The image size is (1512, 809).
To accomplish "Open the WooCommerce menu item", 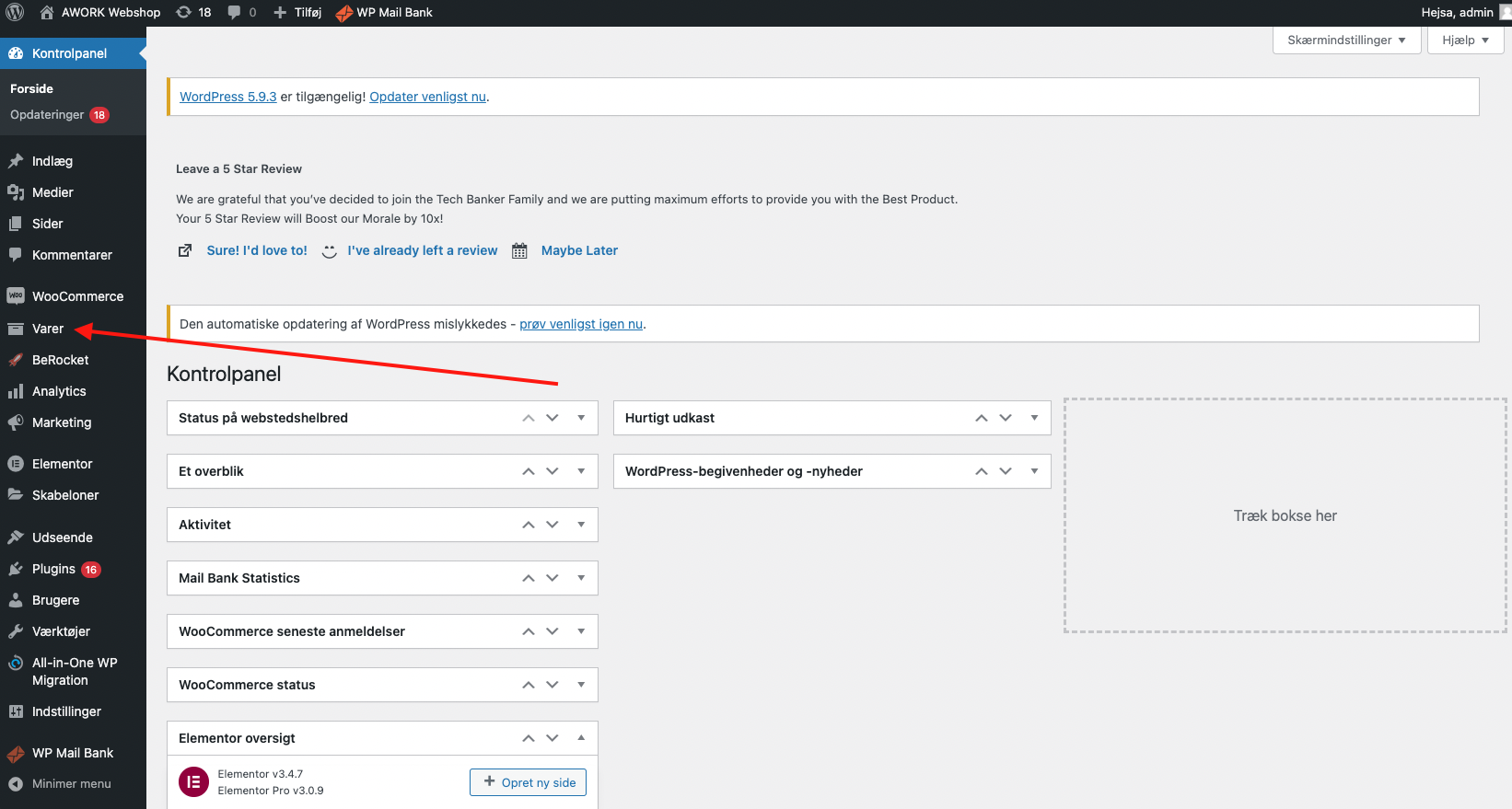I will tap(73, 296).
